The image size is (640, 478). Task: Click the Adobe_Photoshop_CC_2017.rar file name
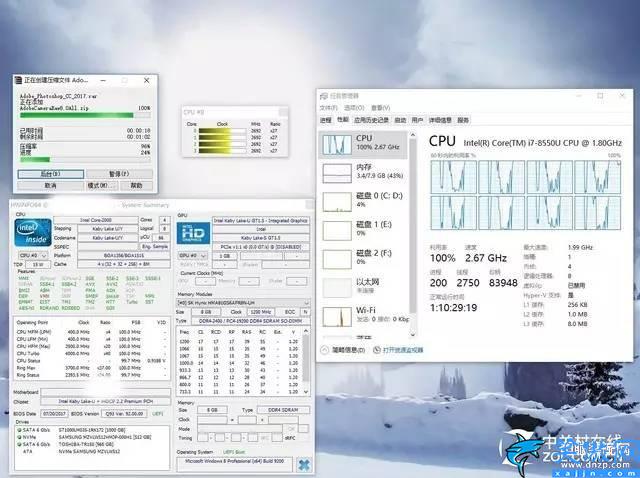[x=58, y=96]
